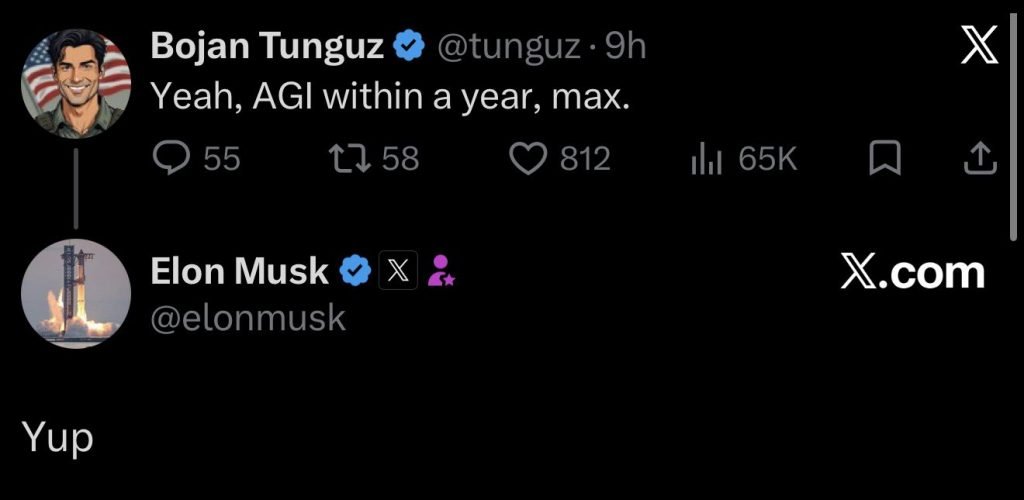Click the X logo in top corner

[x=980, y=46]
